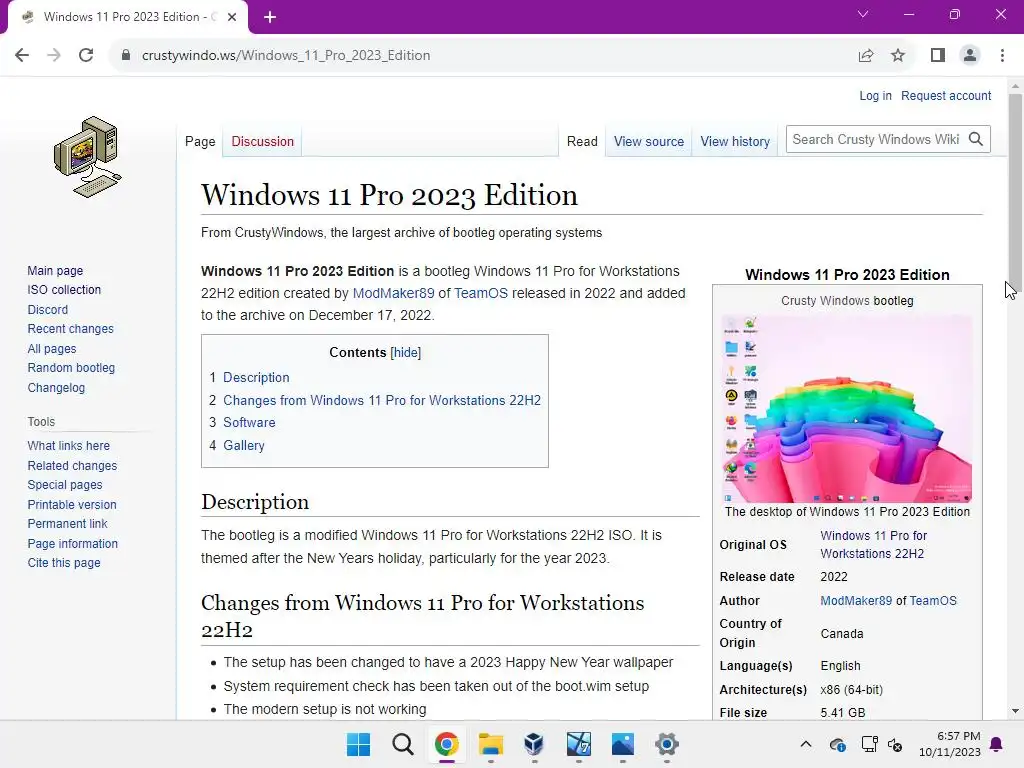Open the notification bell
The width and height of the screenshot is (1024, 768).
click(x=997, y=744)
